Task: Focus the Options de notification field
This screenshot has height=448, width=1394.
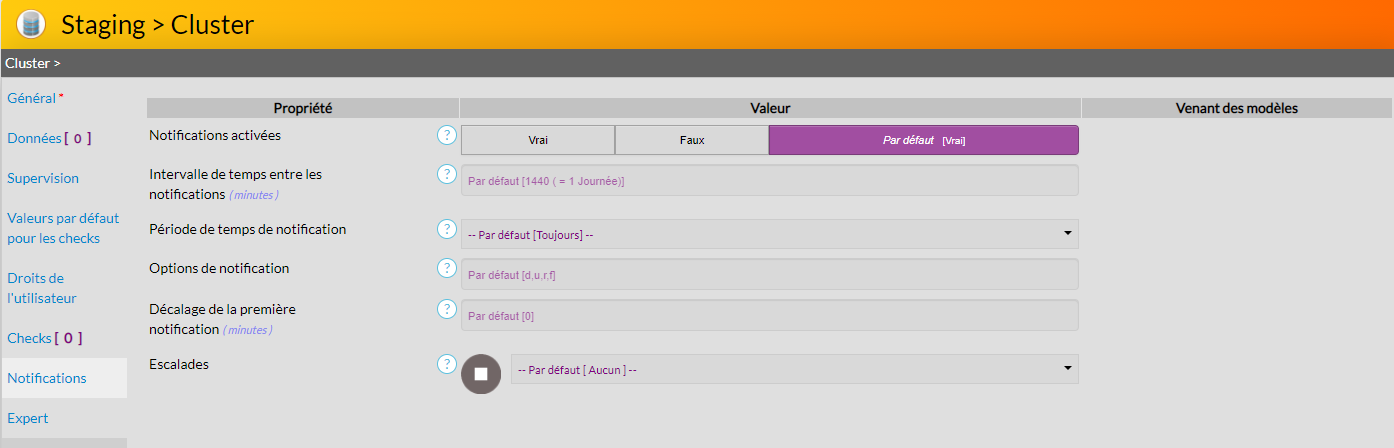Action: [x=769, y=274]
